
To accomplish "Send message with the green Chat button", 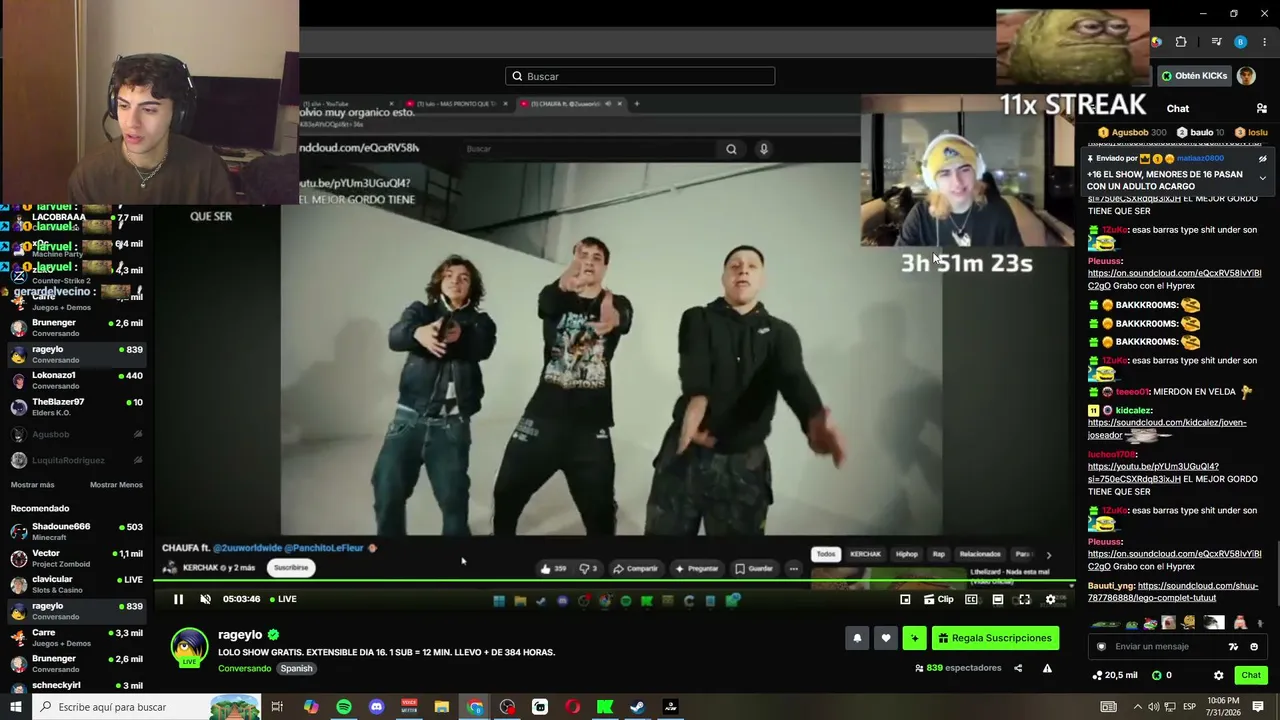I will (1251, 675).
